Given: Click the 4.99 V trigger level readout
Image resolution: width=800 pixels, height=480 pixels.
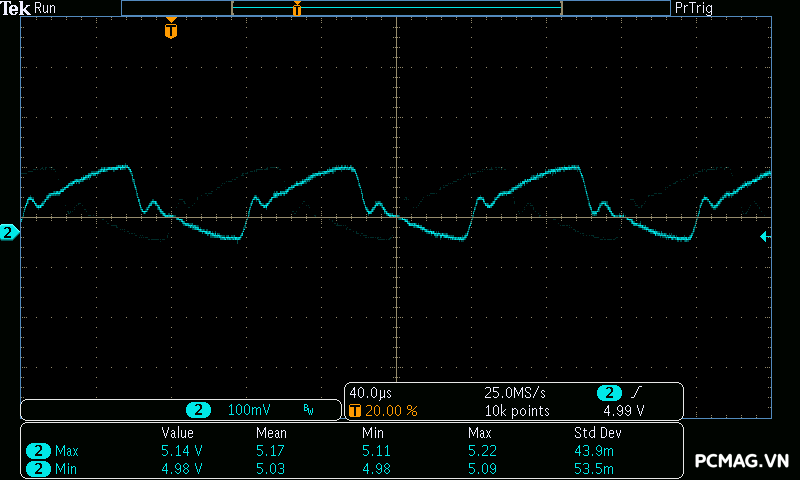Looking at the screenshot, I should (x=623, y=411).
